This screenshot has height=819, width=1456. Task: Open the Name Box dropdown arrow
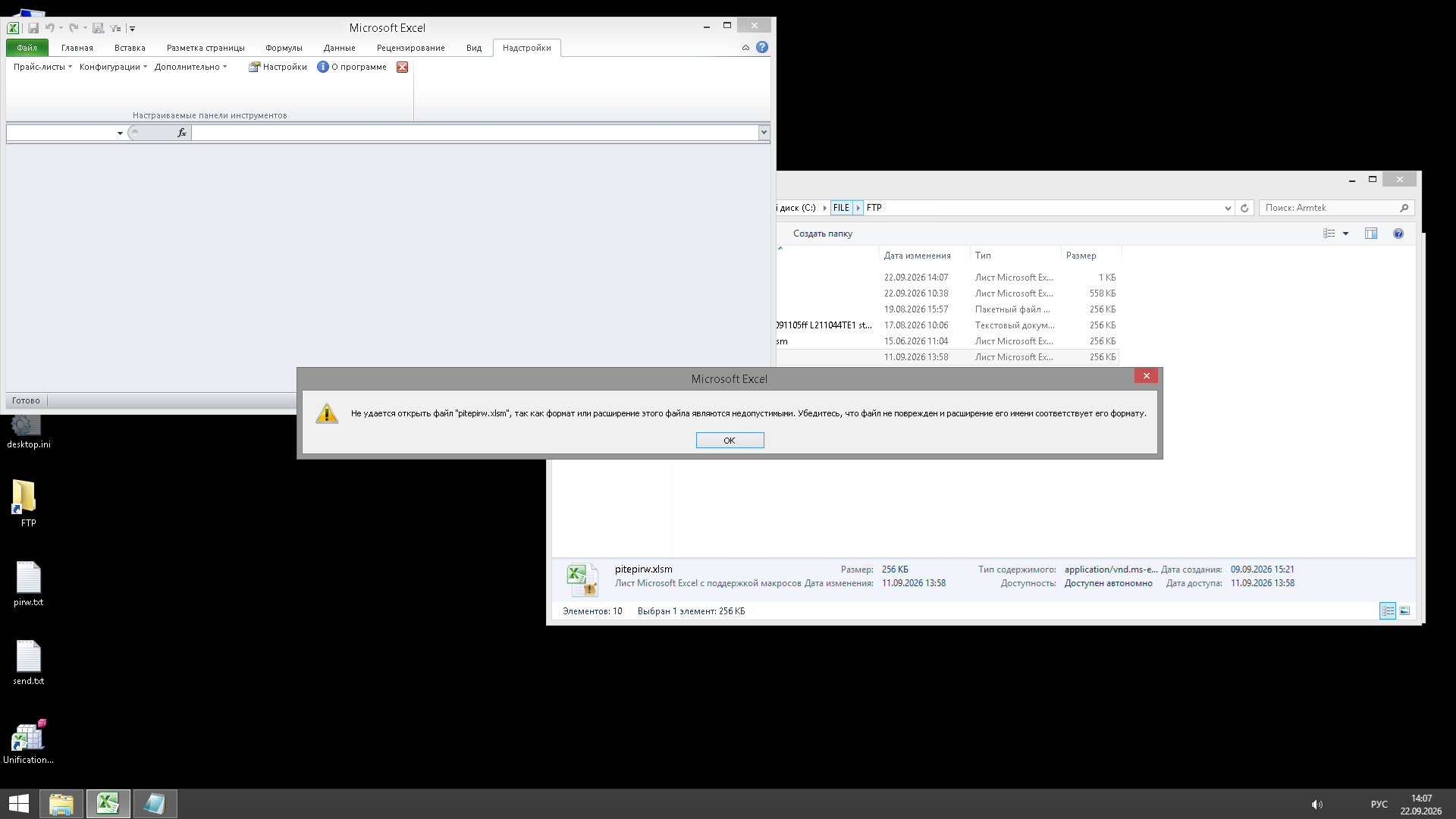click(x=120, y=133)
